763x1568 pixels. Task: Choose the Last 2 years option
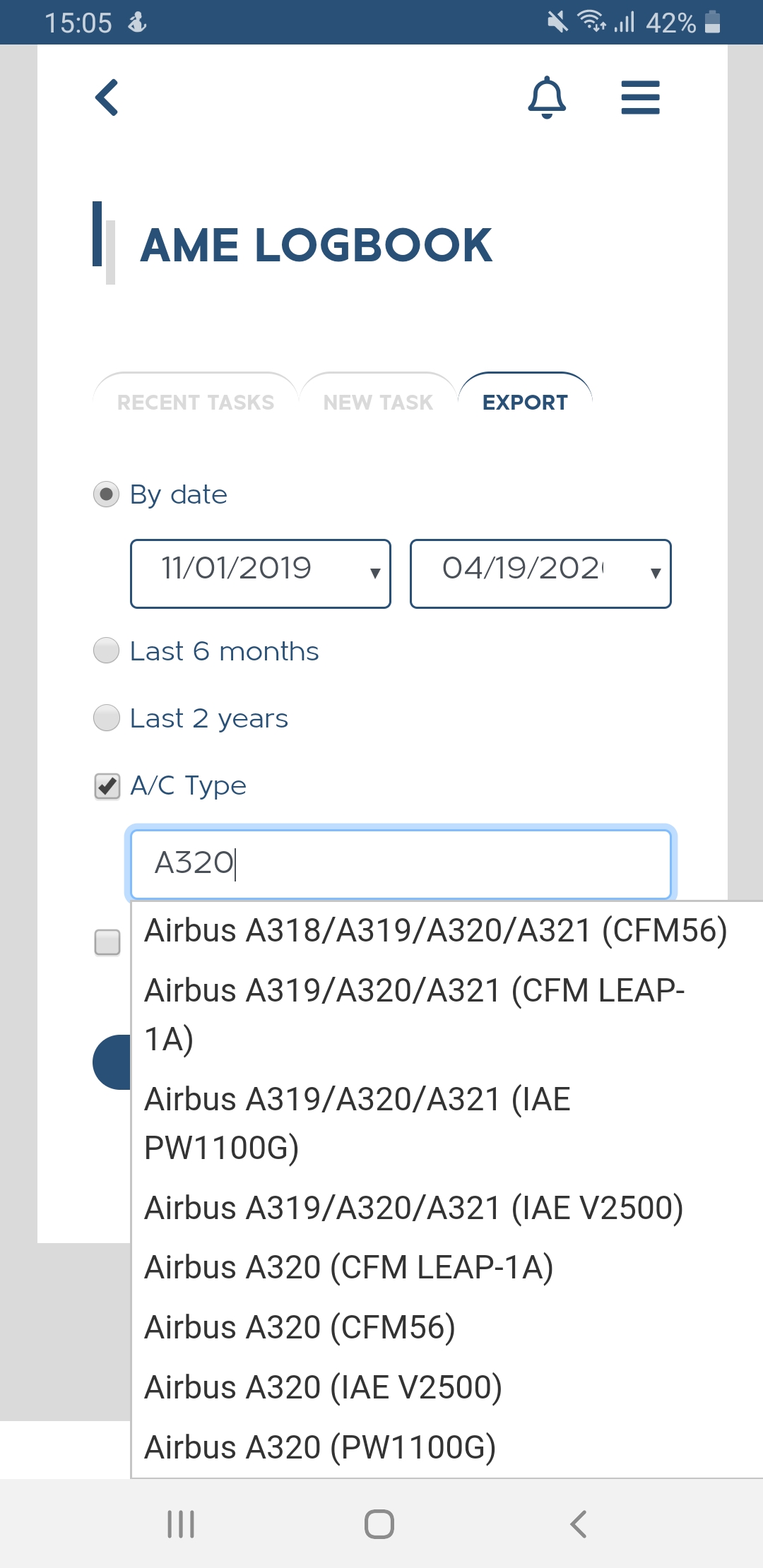click(x=107, y=718)
